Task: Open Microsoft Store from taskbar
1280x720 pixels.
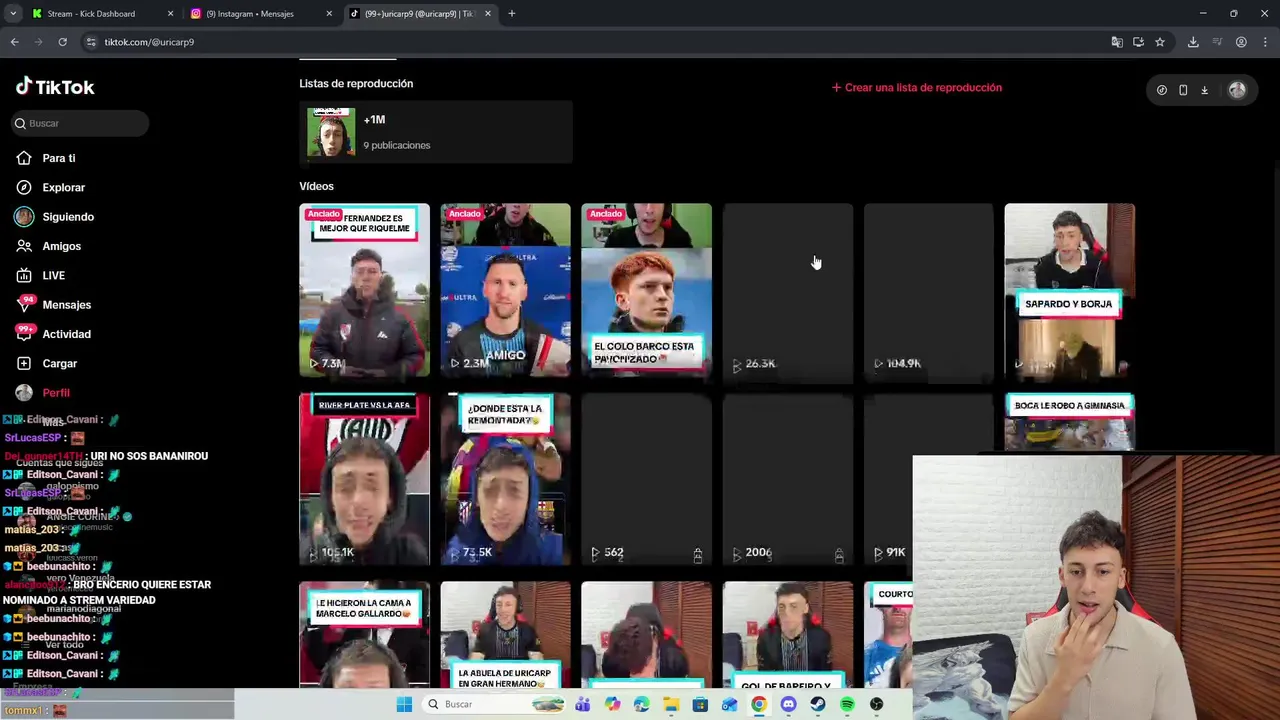Action: [x=700, y=704]
